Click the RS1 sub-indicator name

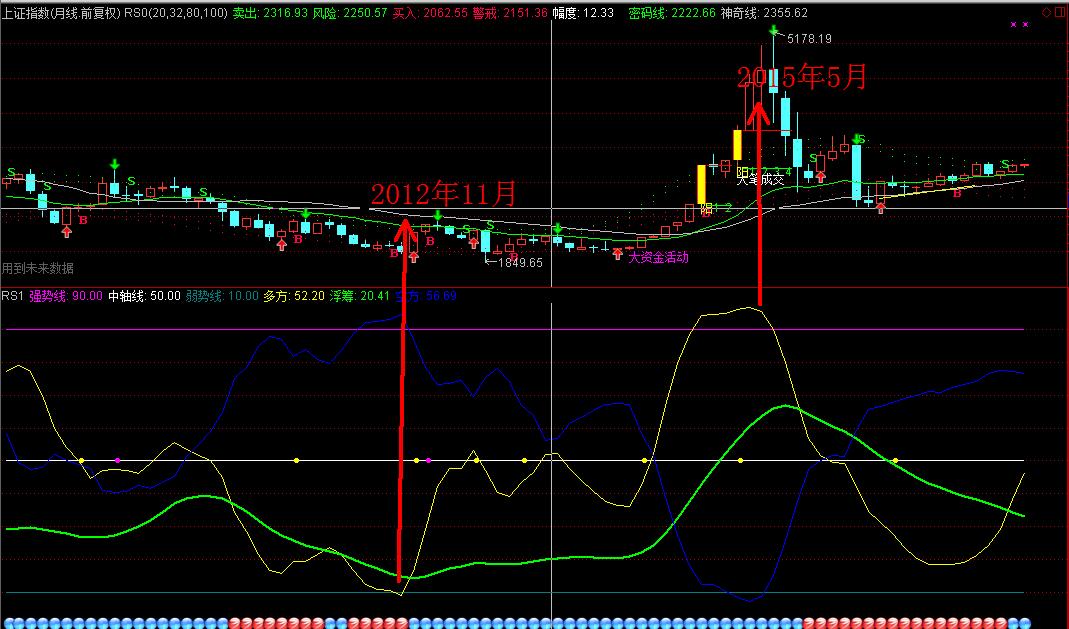pos(12,296)
